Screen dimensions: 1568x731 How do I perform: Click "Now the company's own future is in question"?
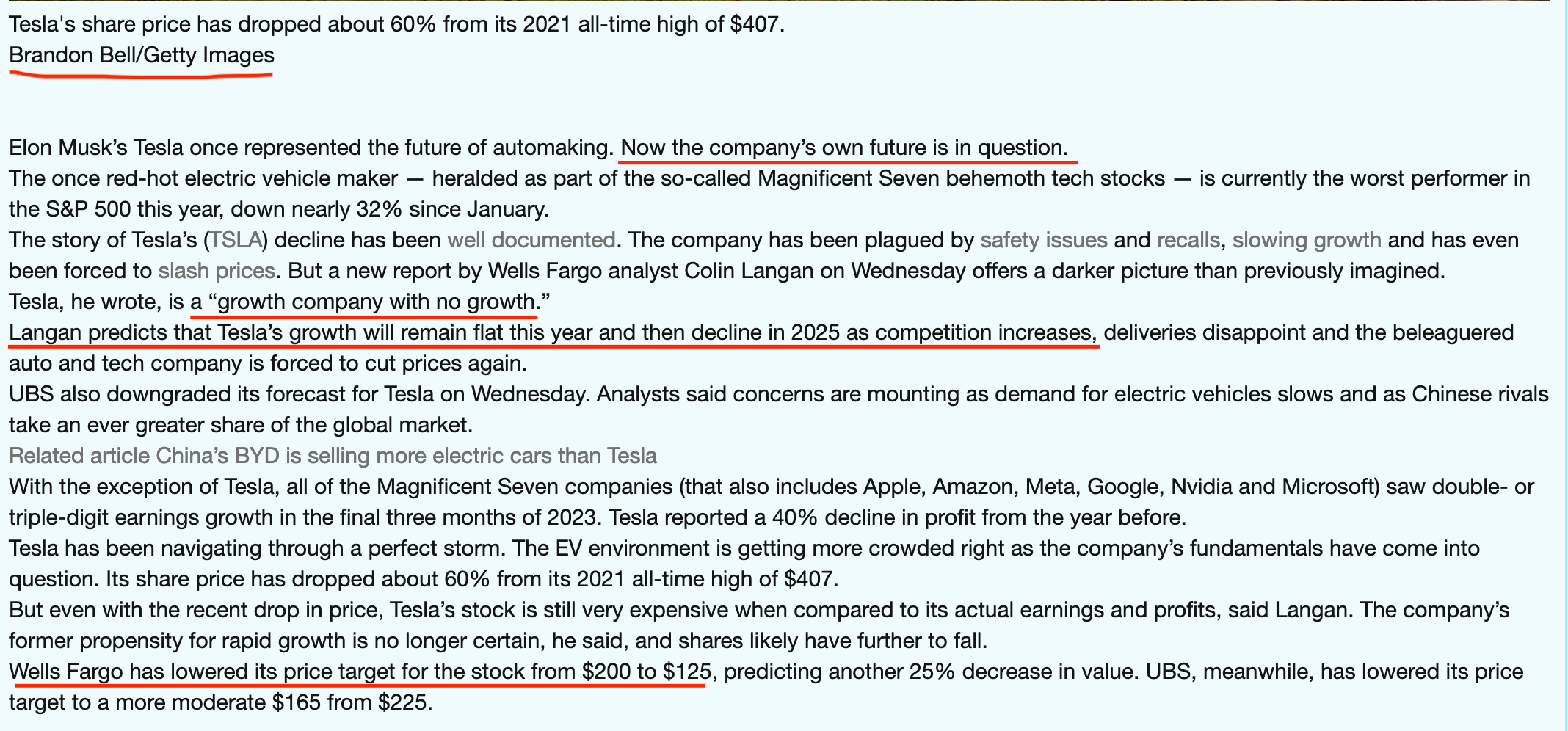coord(843,148)
